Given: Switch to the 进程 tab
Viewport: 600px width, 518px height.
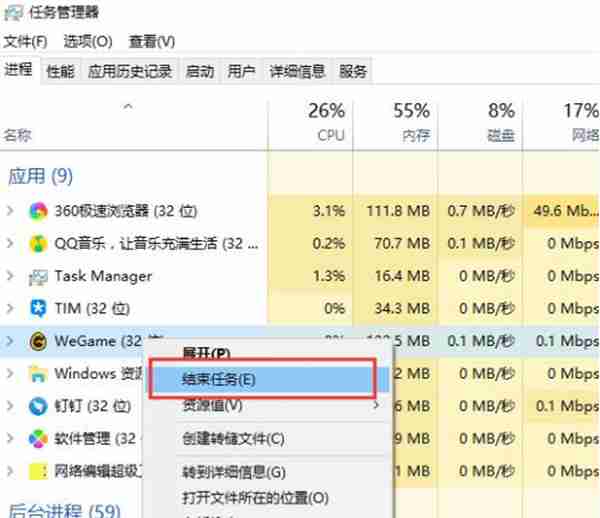Looking at the screenshot, I should tap(18, 70).
